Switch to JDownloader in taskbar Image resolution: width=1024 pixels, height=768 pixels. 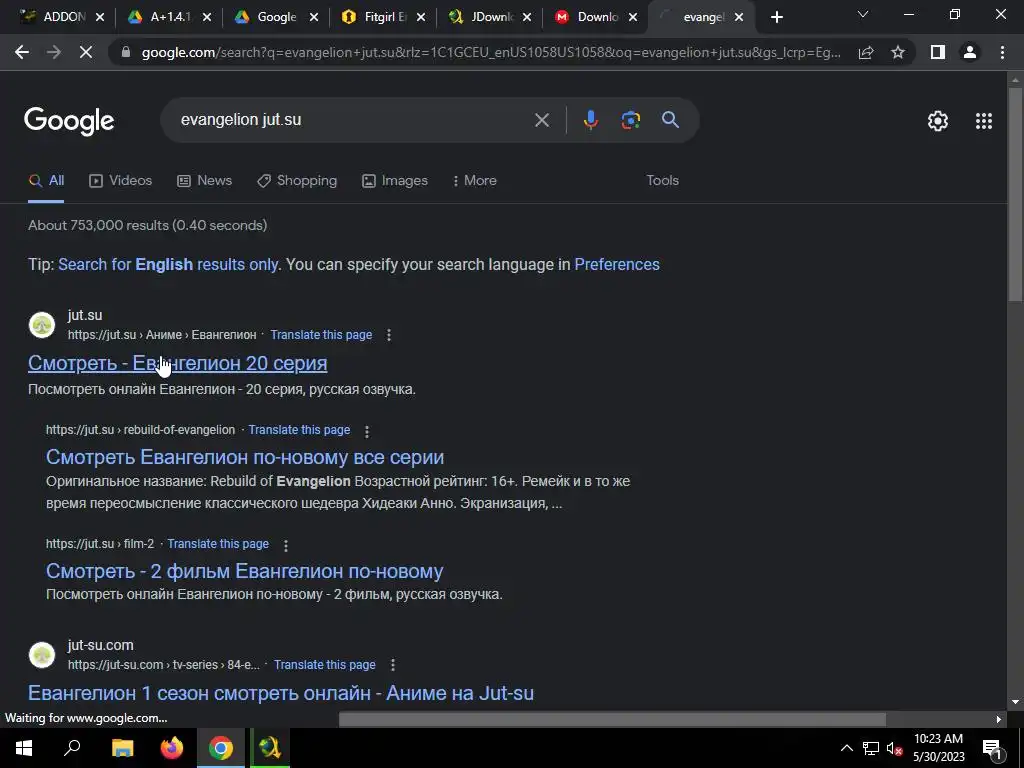pos(270,748)
